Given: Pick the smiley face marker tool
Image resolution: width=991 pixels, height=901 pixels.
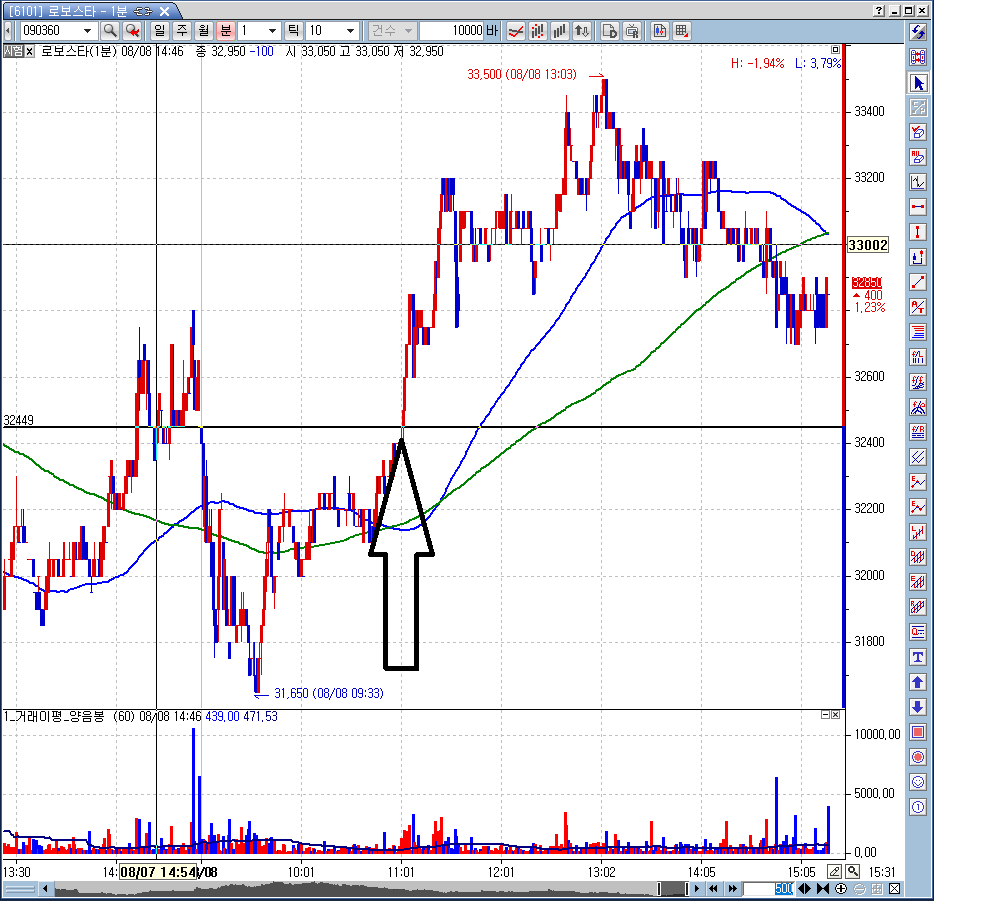Looking at the screenshot, I should [x=918, y=782].
